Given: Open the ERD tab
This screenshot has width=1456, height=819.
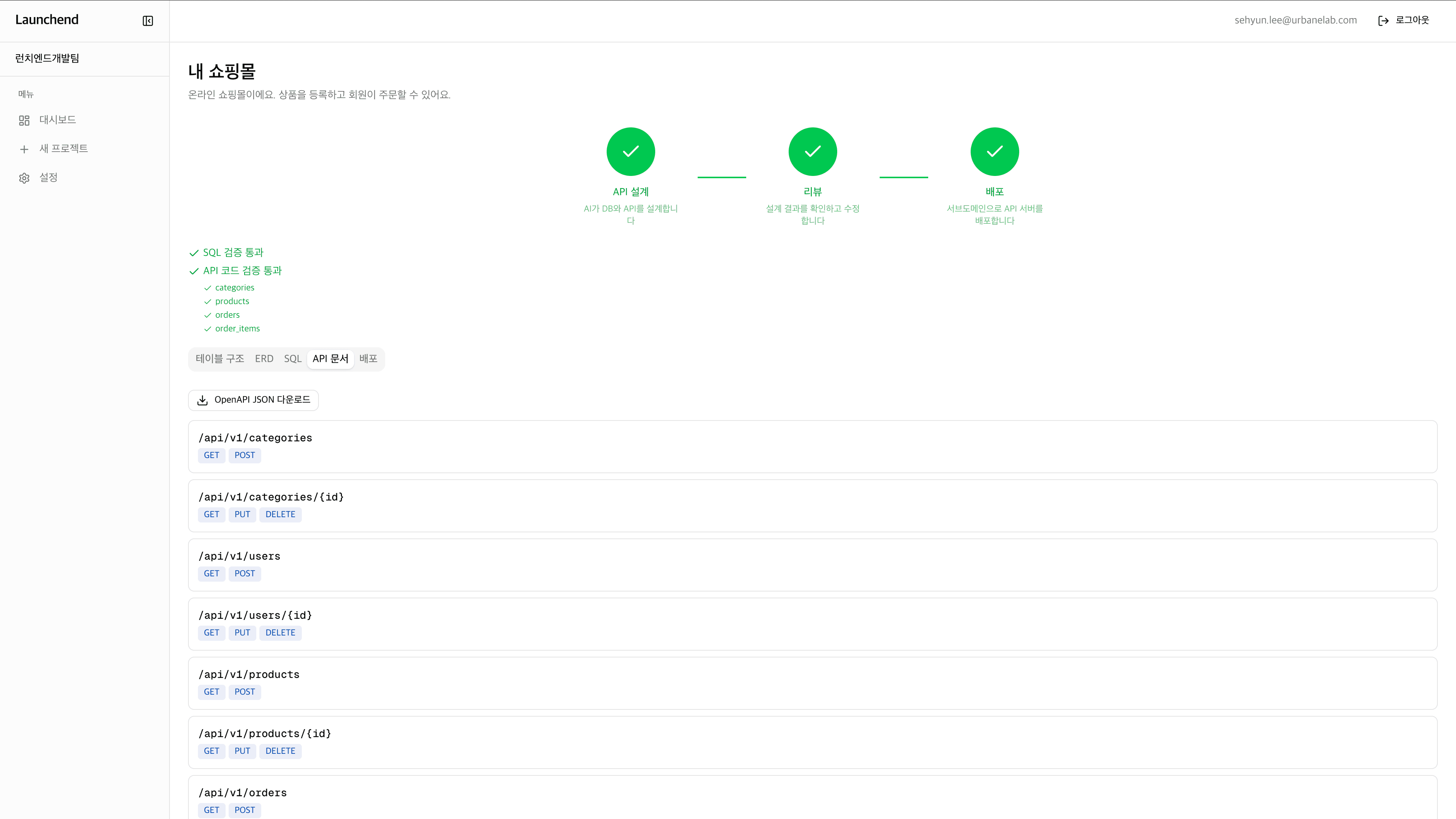Looking at the screenshot, I should [x=264, y=359].
